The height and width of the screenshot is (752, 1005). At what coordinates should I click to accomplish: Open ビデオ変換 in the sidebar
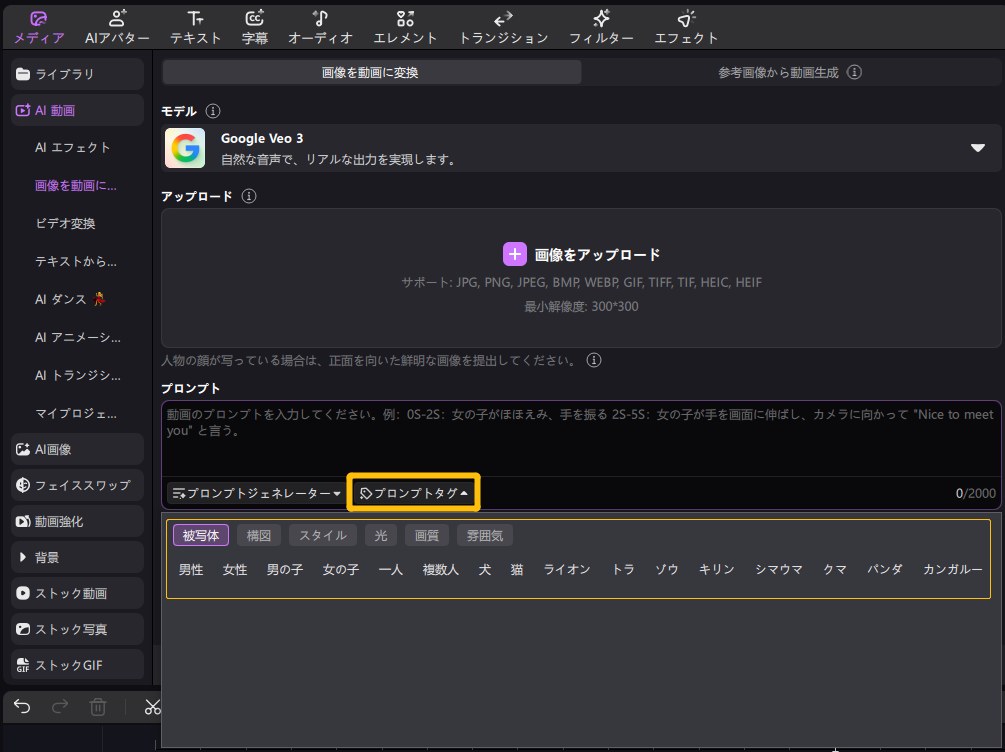click(65, 223)
